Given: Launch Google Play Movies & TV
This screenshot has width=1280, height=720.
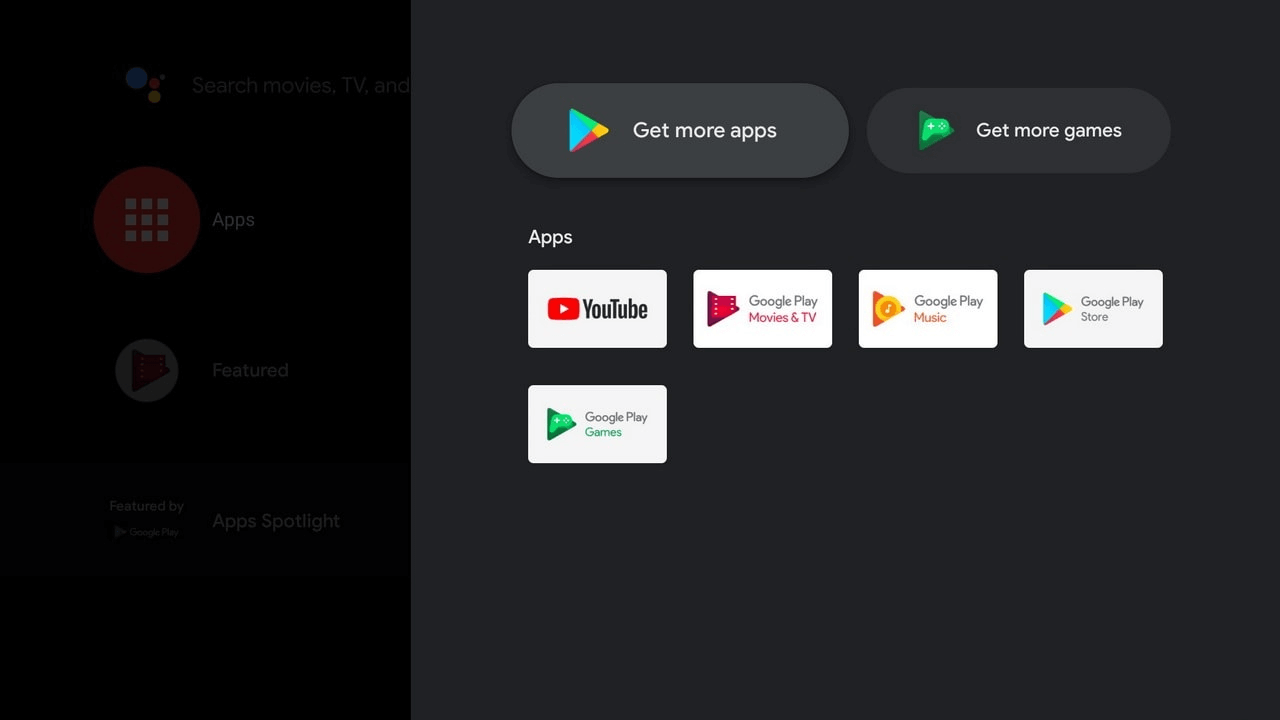Looking at the screenshot, I should click(x=762, y=309).
